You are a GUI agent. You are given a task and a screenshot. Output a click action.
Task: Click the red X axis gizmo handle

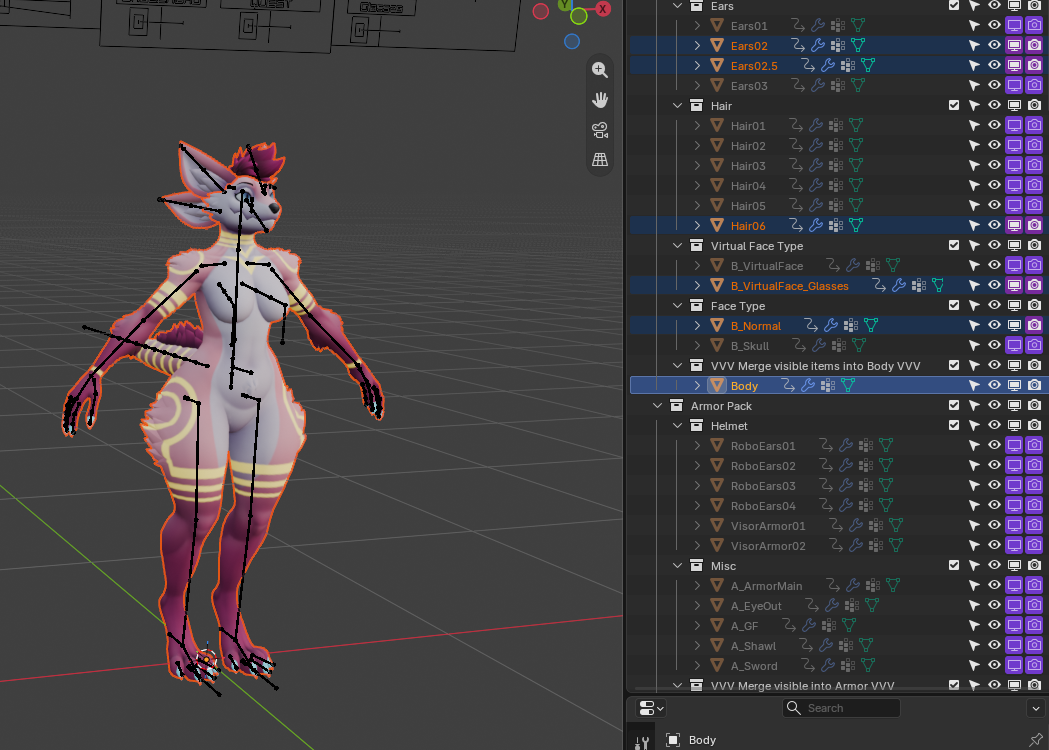603,9
